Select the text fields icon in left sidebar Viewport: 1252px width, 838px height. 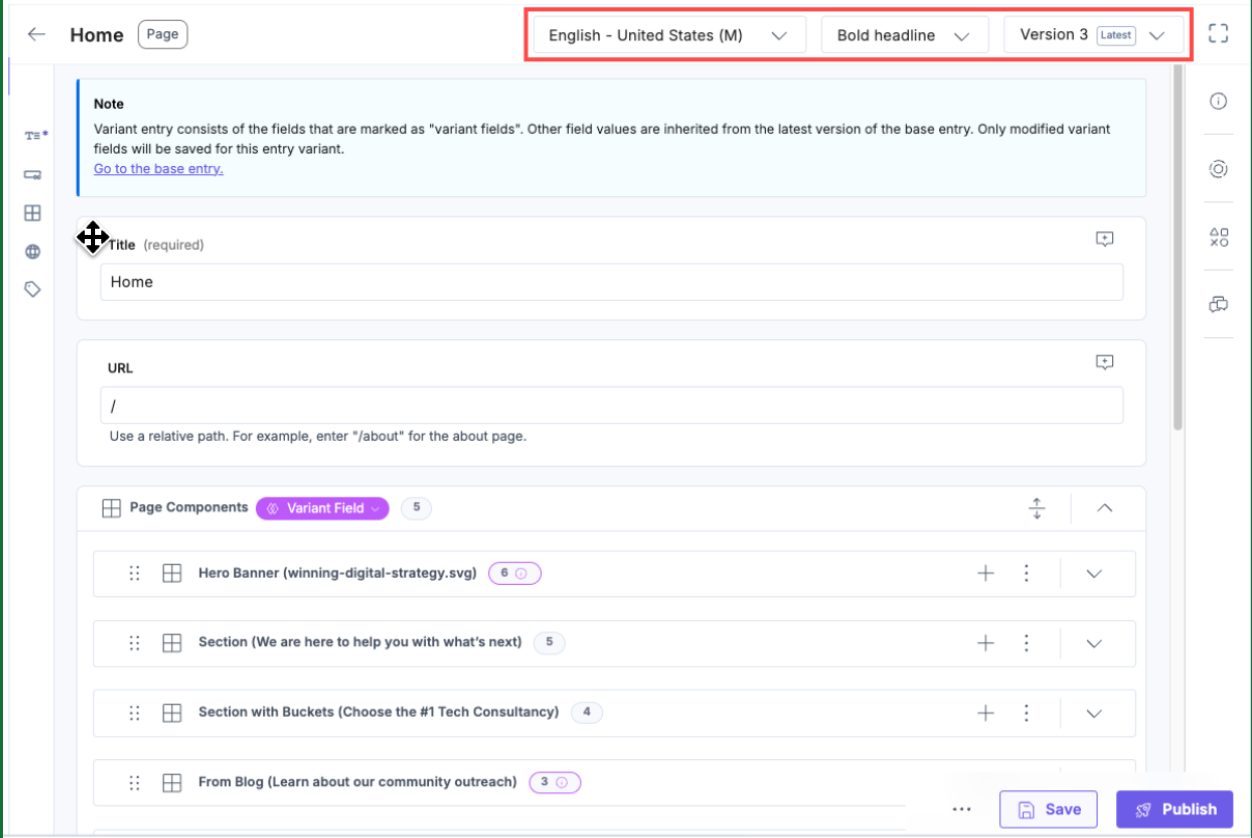click(36, 135)
